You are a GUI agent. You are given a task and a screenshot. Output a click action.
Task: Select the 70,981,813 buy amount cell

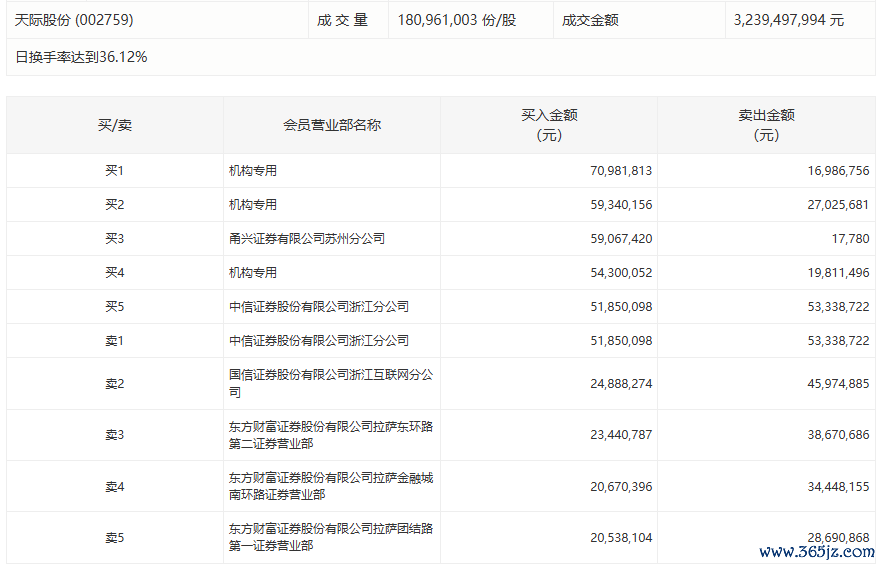620,171
